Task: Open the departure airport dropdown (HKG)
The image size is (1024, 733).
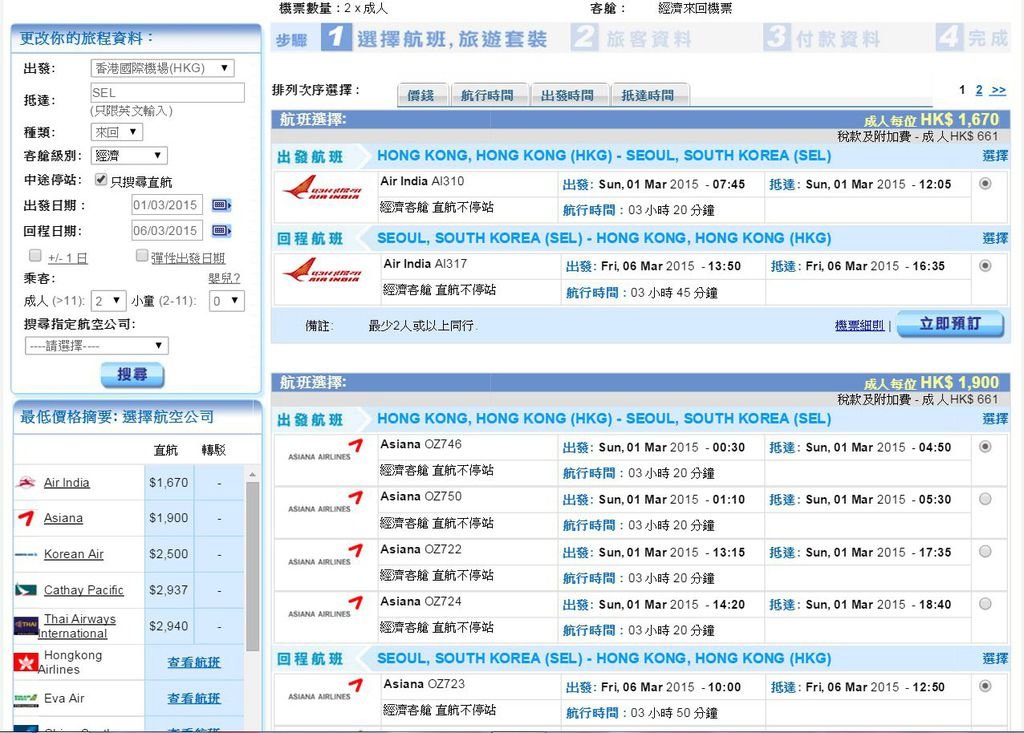Action: [162, 68]
